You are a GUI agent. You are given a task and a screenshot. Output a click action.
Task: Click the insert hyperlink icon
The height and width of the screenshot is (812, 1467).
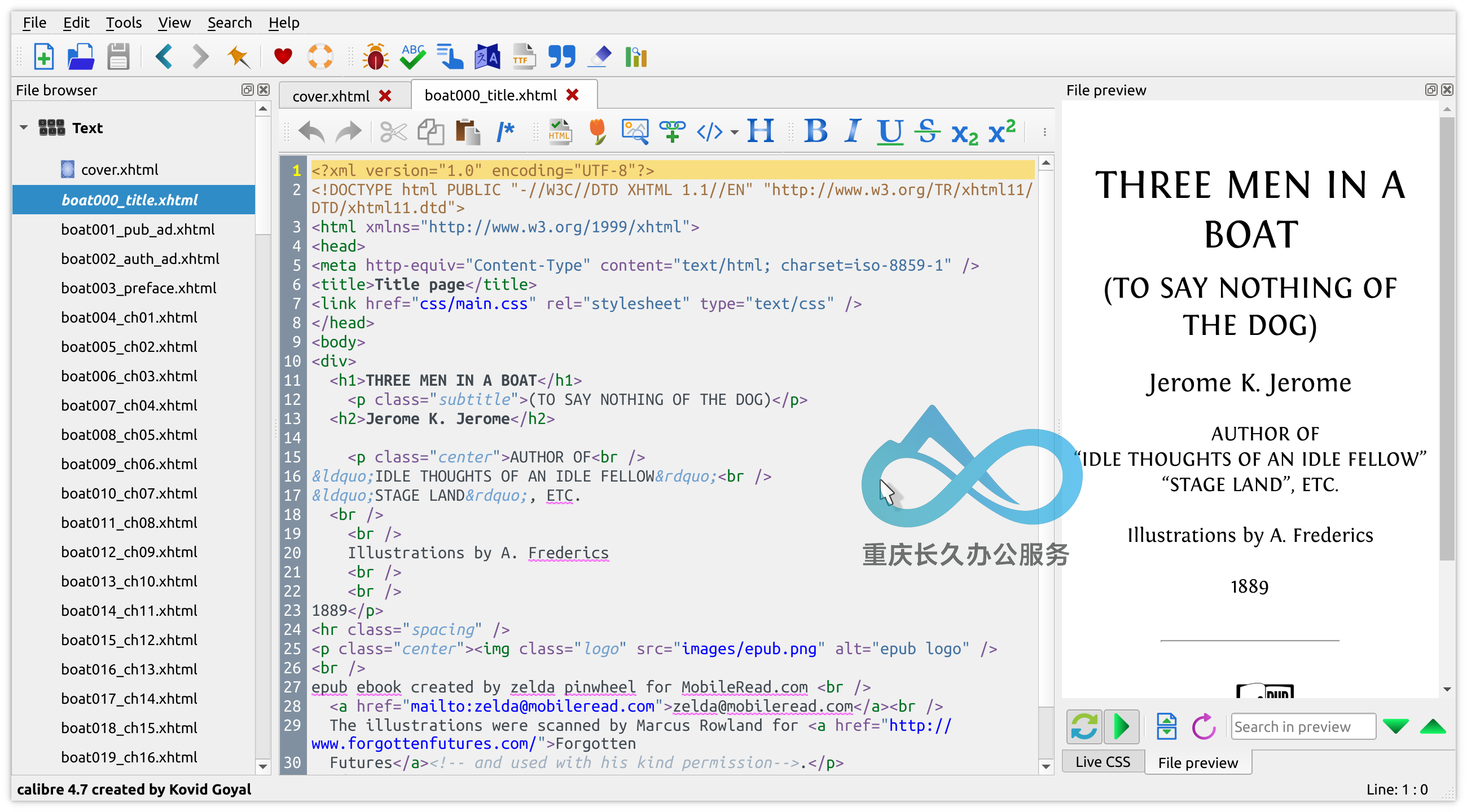click(x=672, y=131)
